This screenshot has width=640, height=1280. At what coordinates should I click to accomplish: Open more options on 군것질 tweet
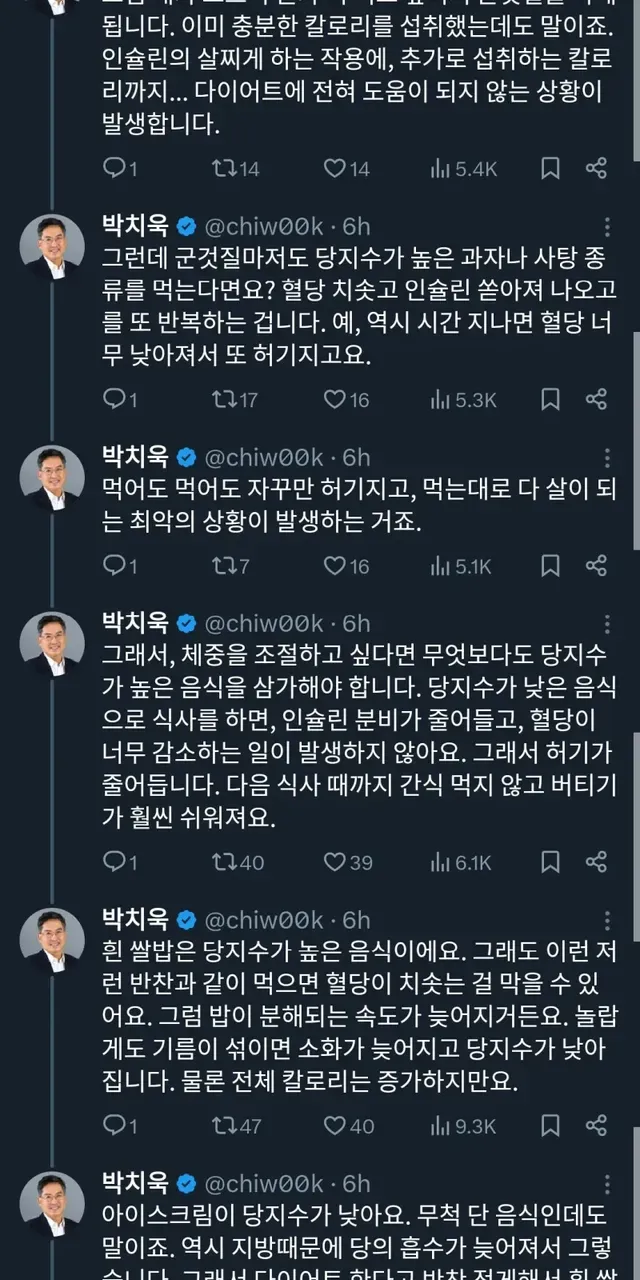click(607, 227)
